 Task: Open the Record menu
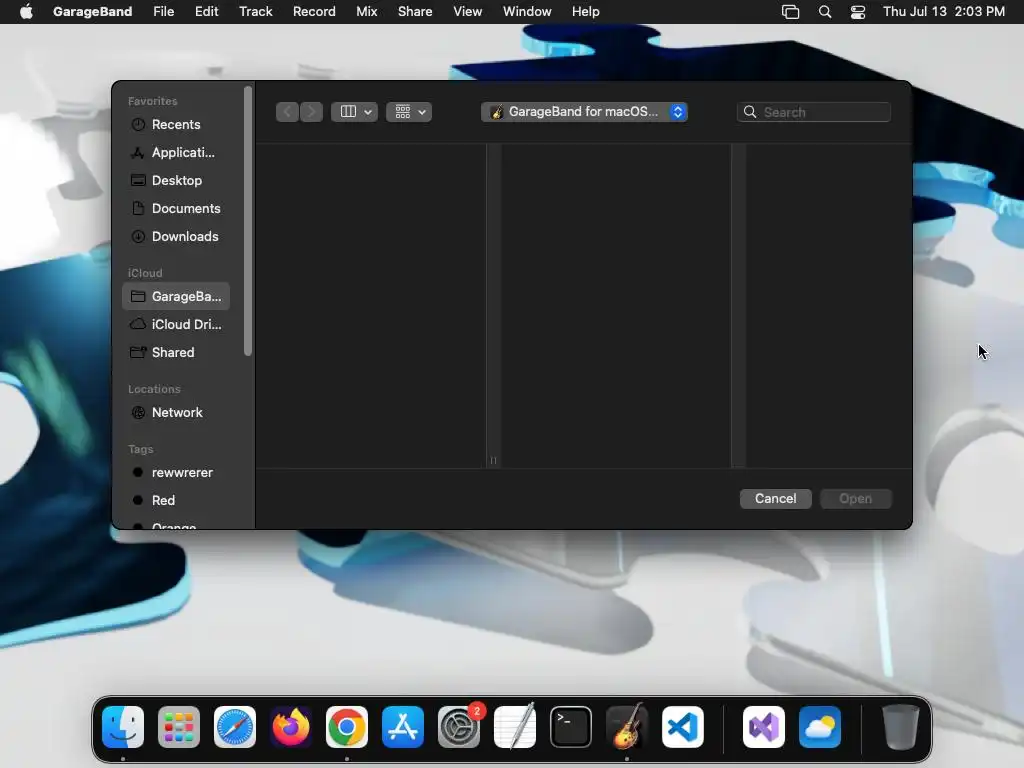click(314, 12)
